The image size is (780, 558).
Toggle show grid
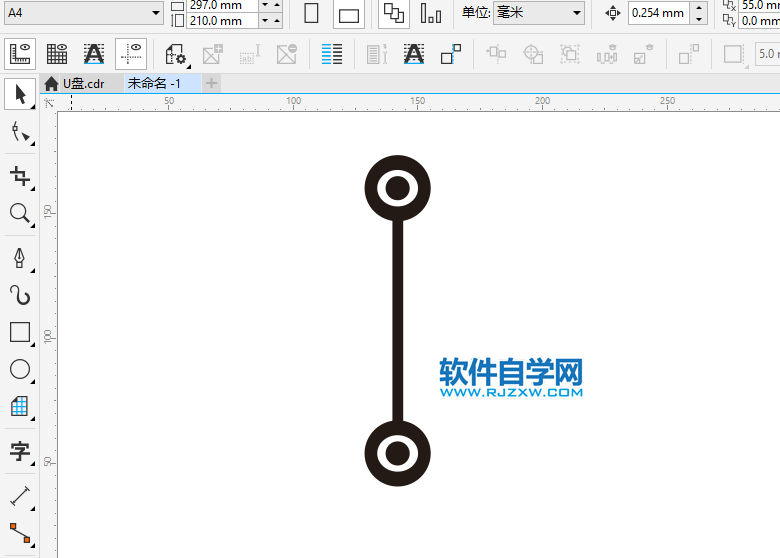click(x=57, y=54)
